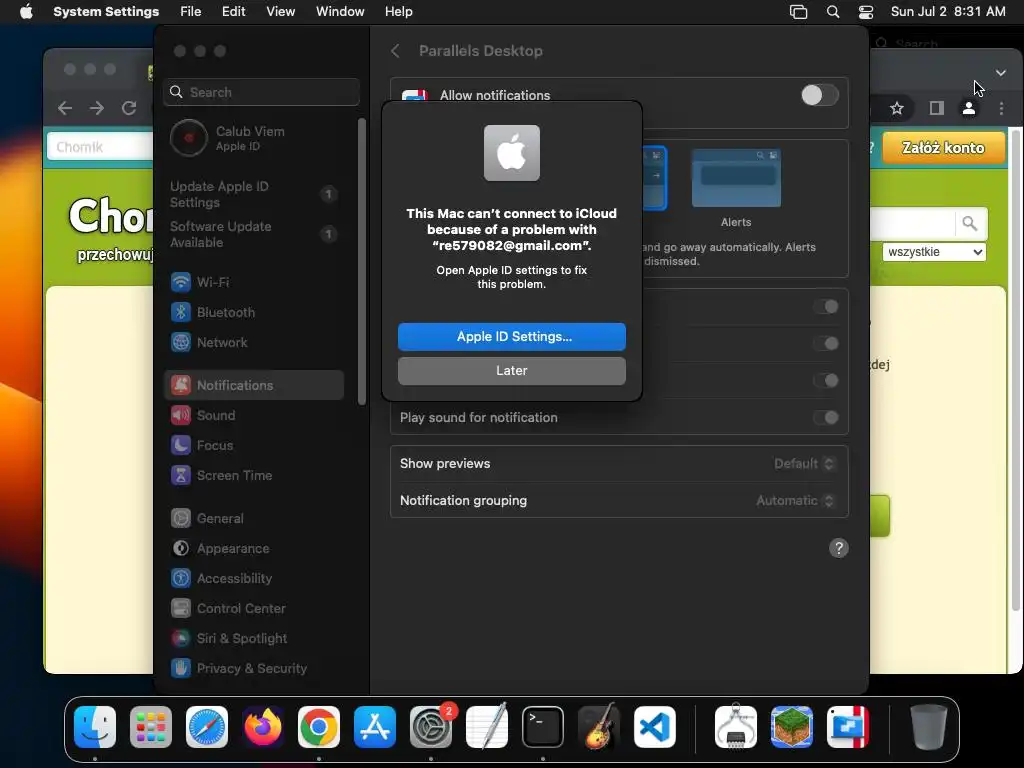The image size is (1024, 768).
Task: Open the App Store dock icon
Action: 375,727
